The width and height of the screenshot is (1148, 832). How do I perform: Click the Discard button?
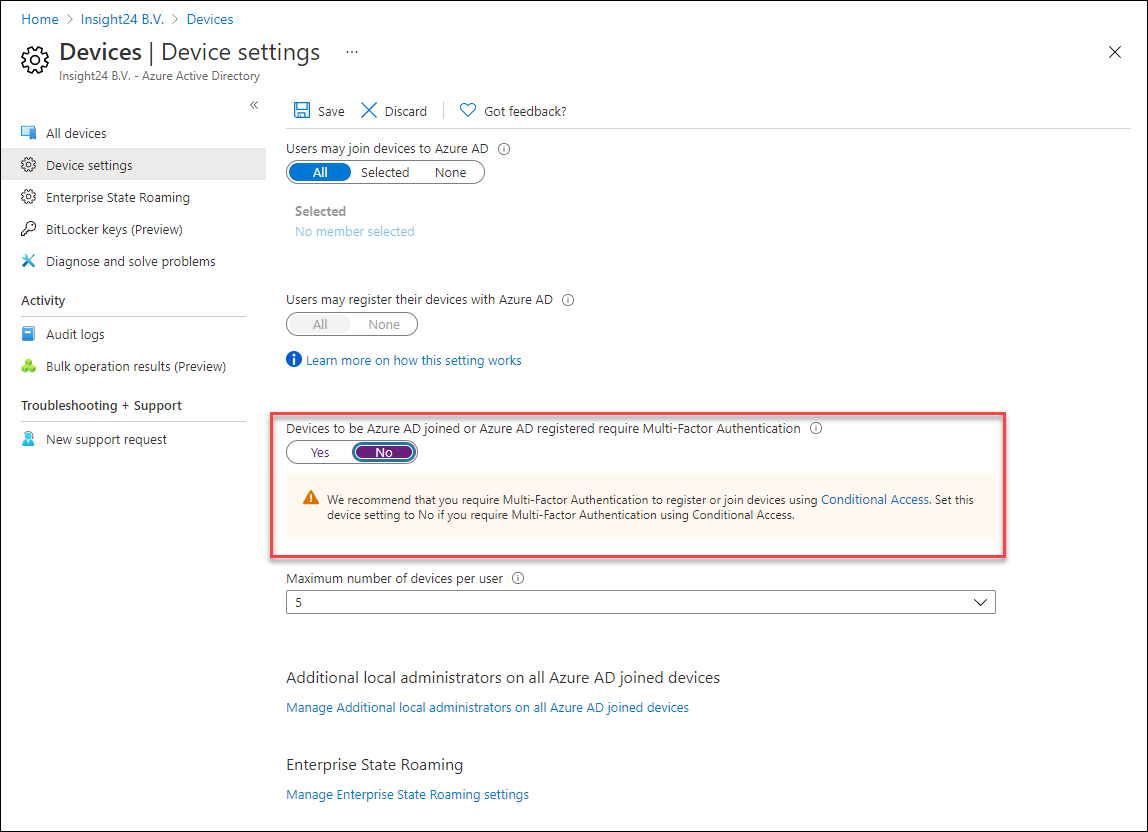coord(394,111)
